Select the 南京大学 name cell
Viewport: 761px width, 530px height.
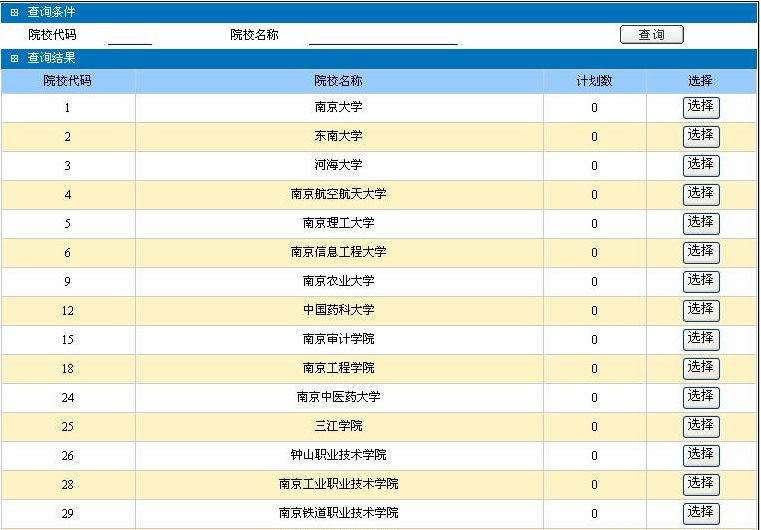pos(339,107)
